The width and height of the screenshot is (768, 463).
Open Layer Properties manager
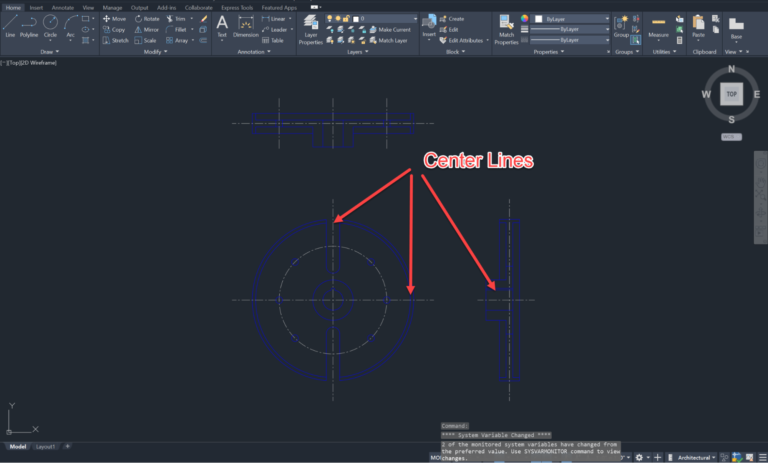pos(311,29)
